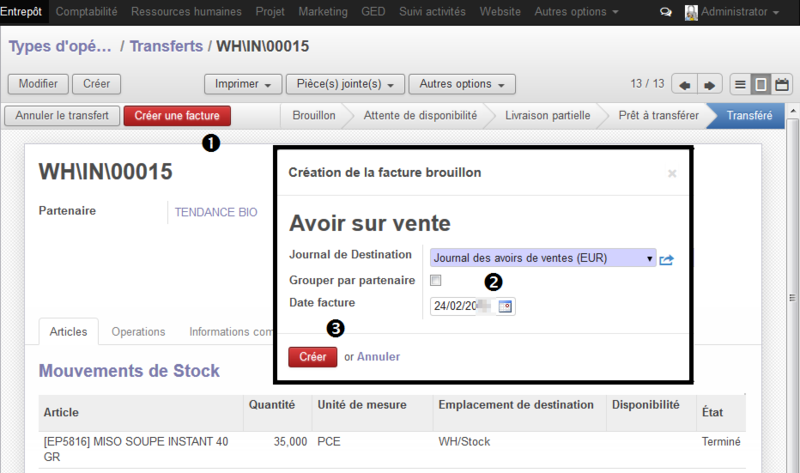Switch to form view
The height and width of the screenshot is (473, 800).
click(x=761, y=85)
